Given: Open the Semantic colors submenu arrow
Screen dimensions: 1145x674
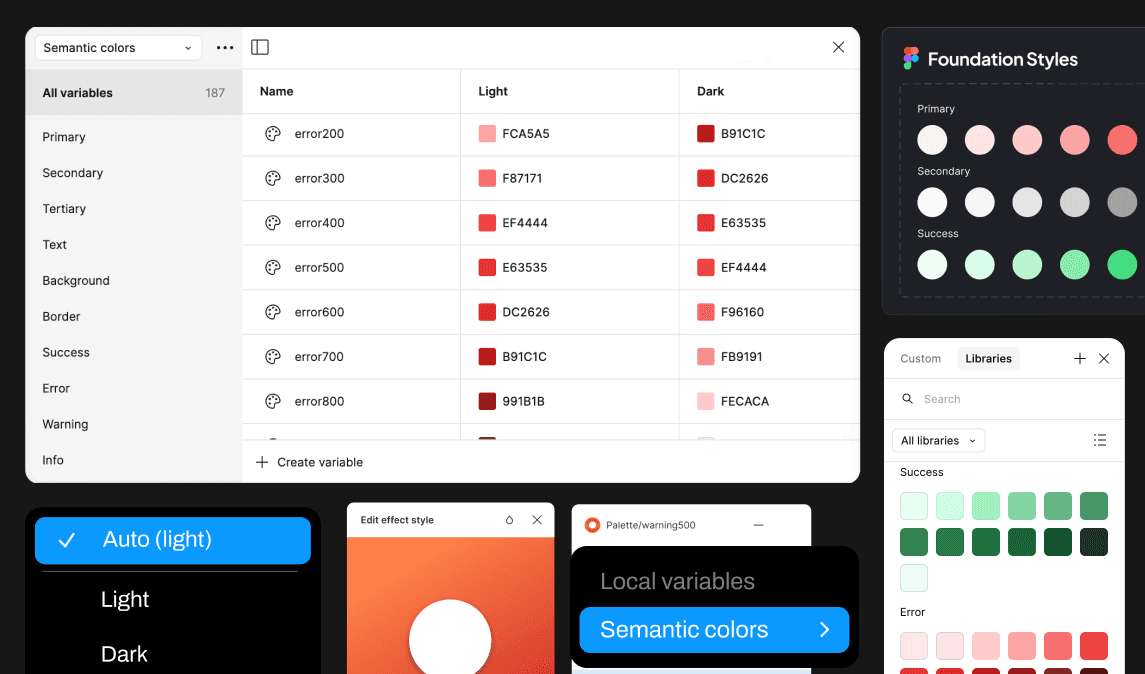Looking at the screenshot, I should pos(824,629).
